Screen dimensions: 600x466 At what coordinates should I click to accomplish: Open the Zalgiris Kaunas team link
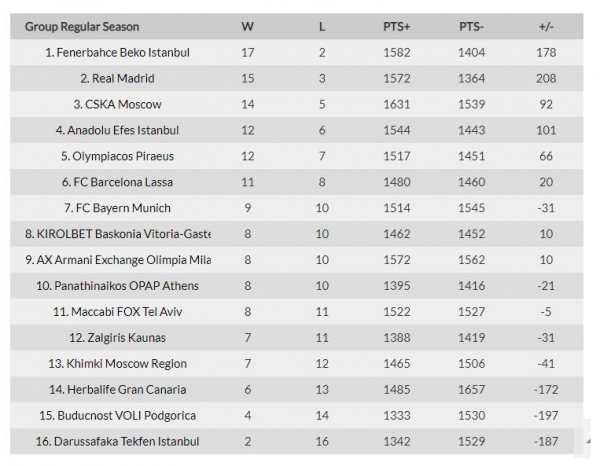[x=123, y=338]
